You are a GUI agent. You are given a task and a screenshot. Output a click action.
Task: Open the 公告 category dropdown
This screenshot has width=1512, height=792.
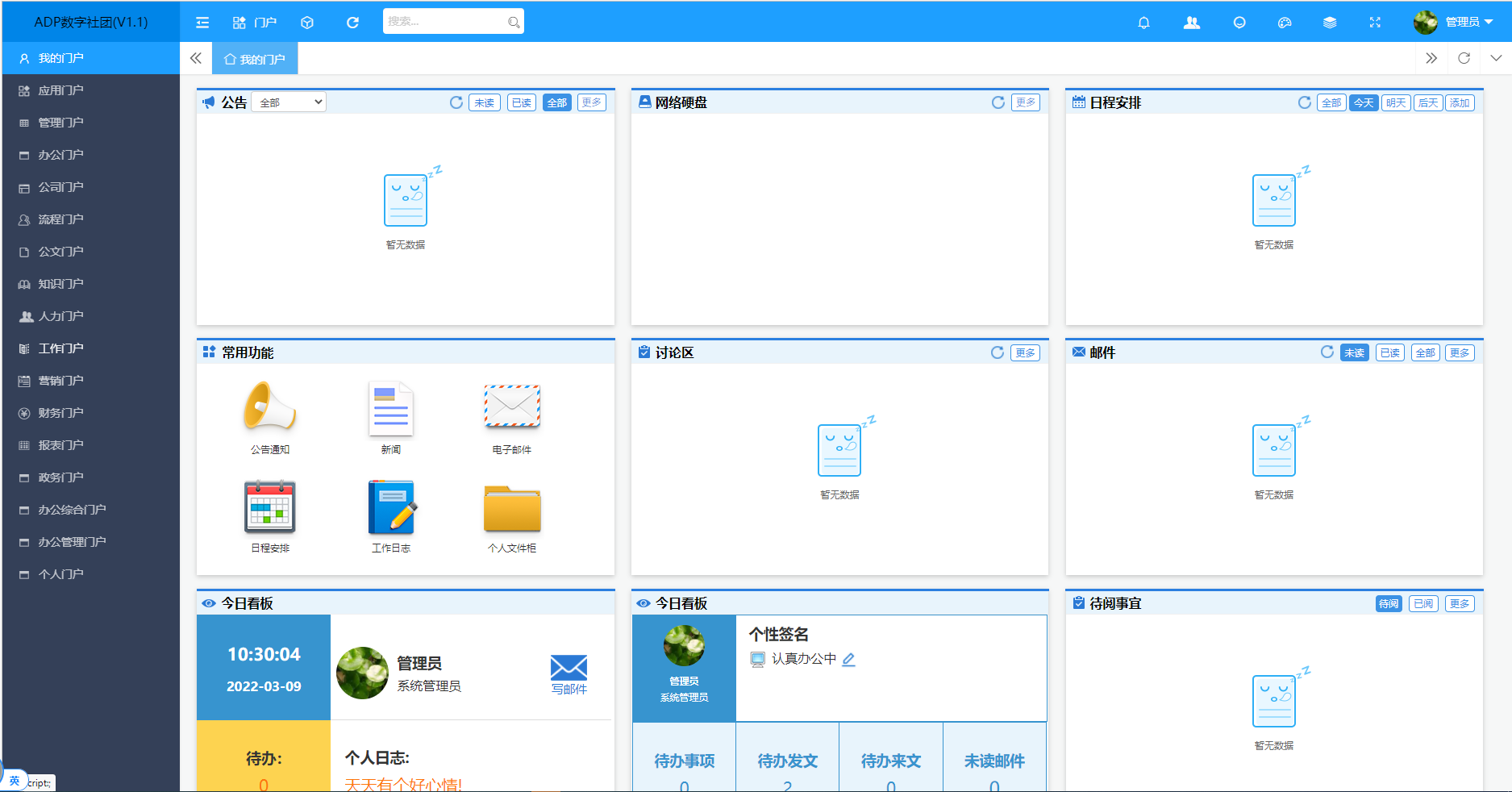click(x=289, y=102)
